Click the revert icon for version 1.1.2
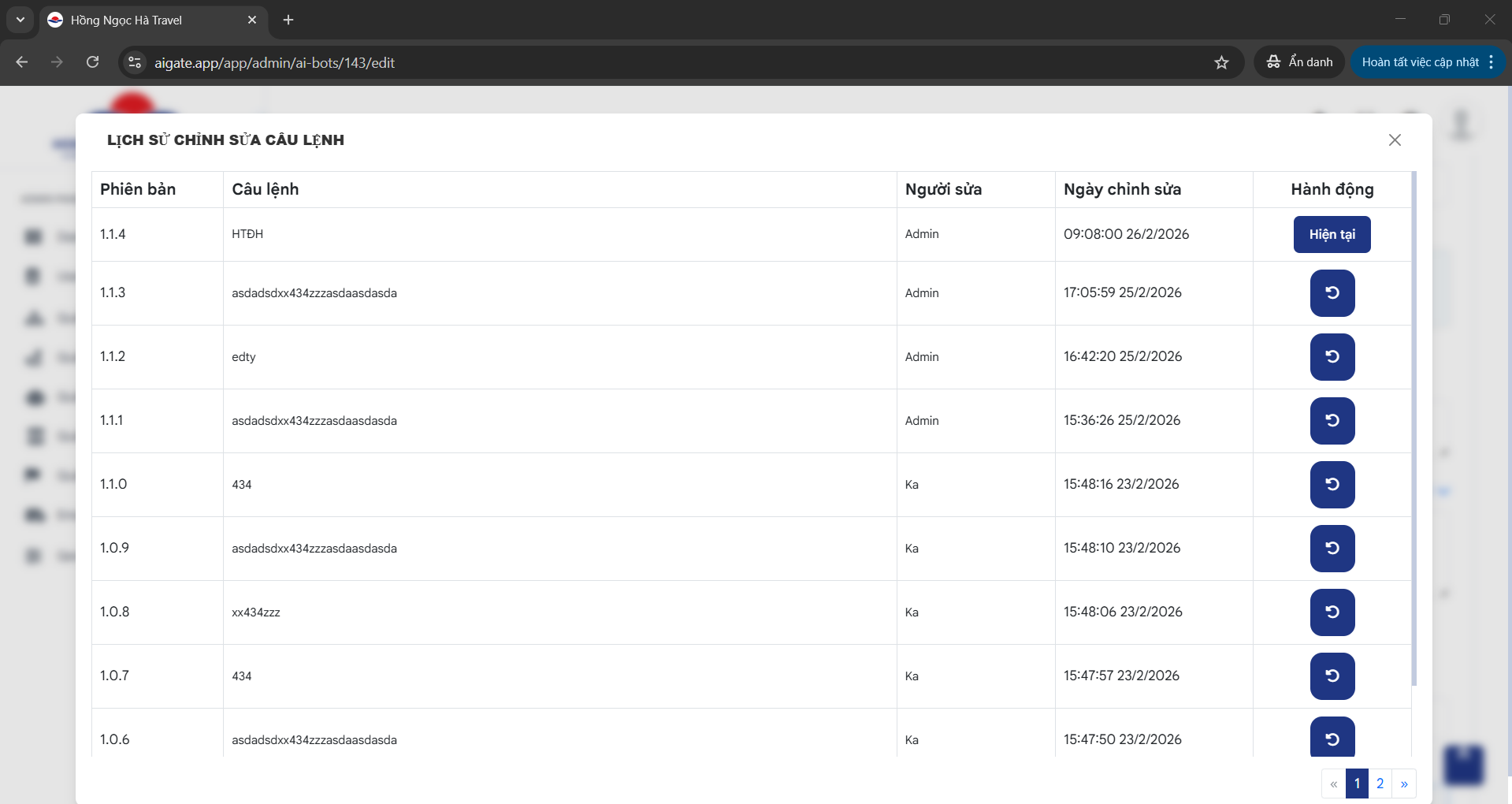 click(x=1332, y=357)
